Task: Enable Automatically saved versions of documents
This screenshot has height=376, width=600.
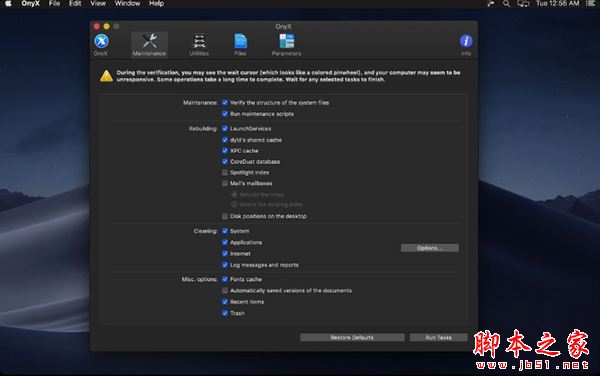Action: tap(225, 290)
